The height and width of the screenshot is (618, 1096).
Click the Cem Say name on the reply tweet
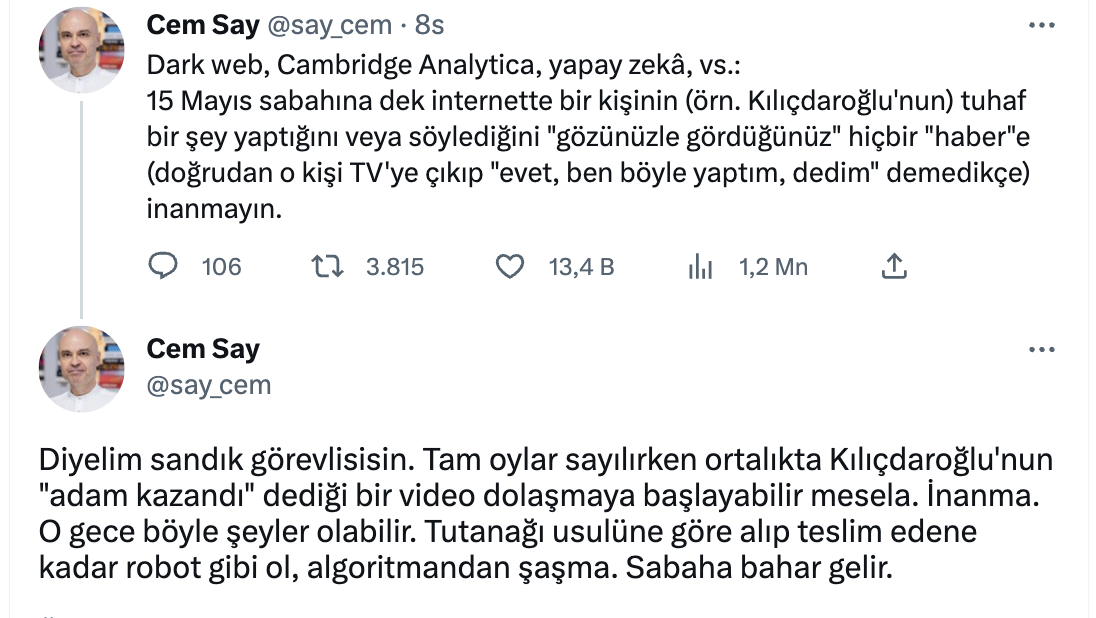(x=204, y=349)
